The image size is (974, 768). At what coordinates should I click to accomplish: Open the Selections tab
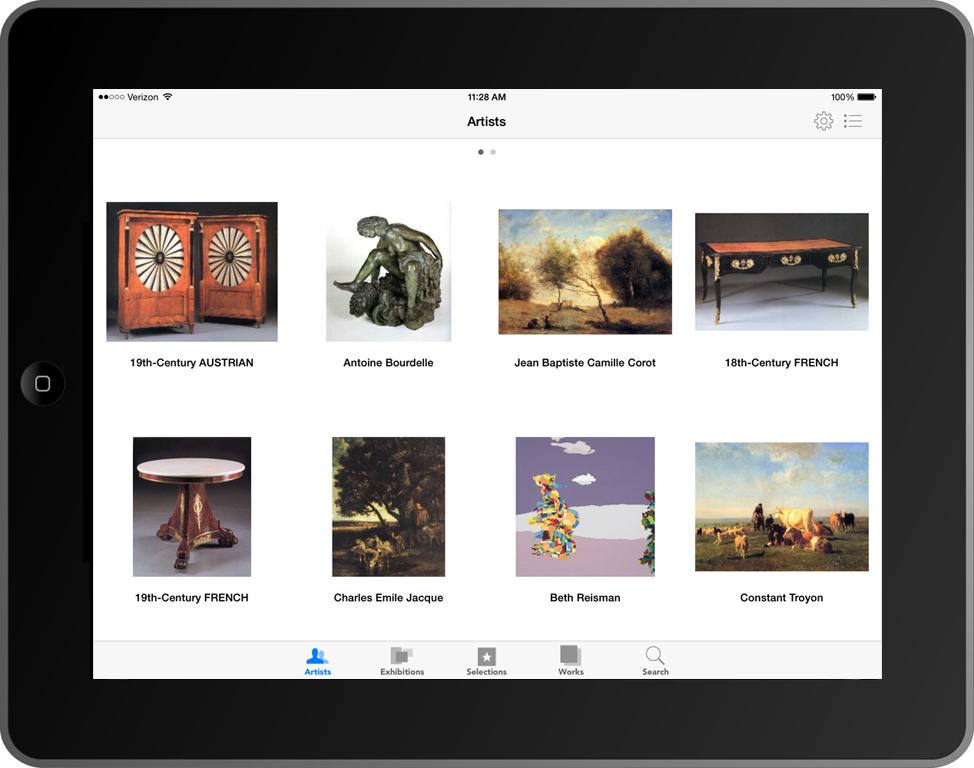[486, 661]
